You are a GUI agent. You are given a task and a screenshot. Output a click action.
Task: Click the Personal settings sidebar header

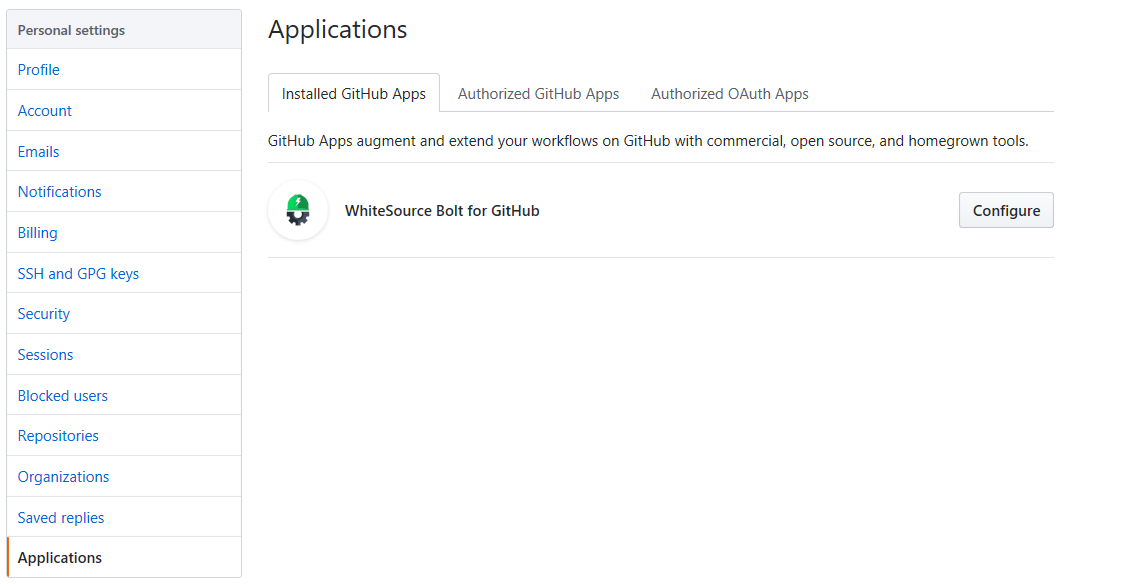72,30
